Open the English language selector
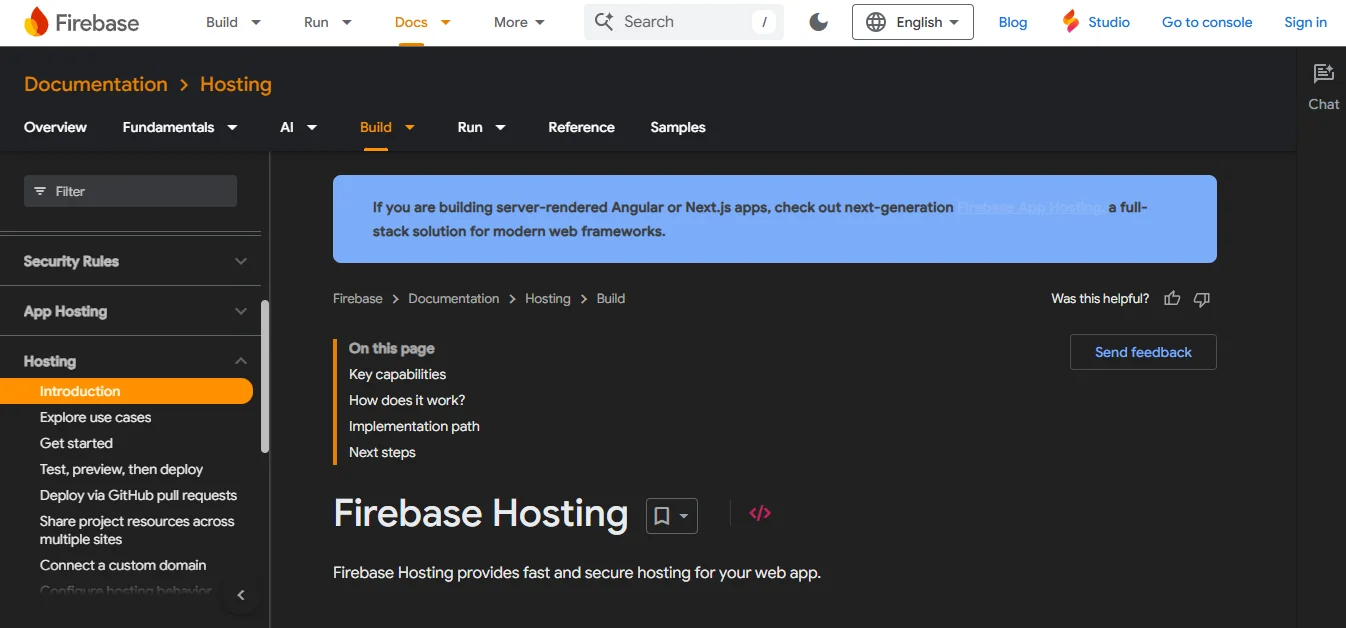The height and width of the screenshot is (628, 1346). (x=911, y=21)
